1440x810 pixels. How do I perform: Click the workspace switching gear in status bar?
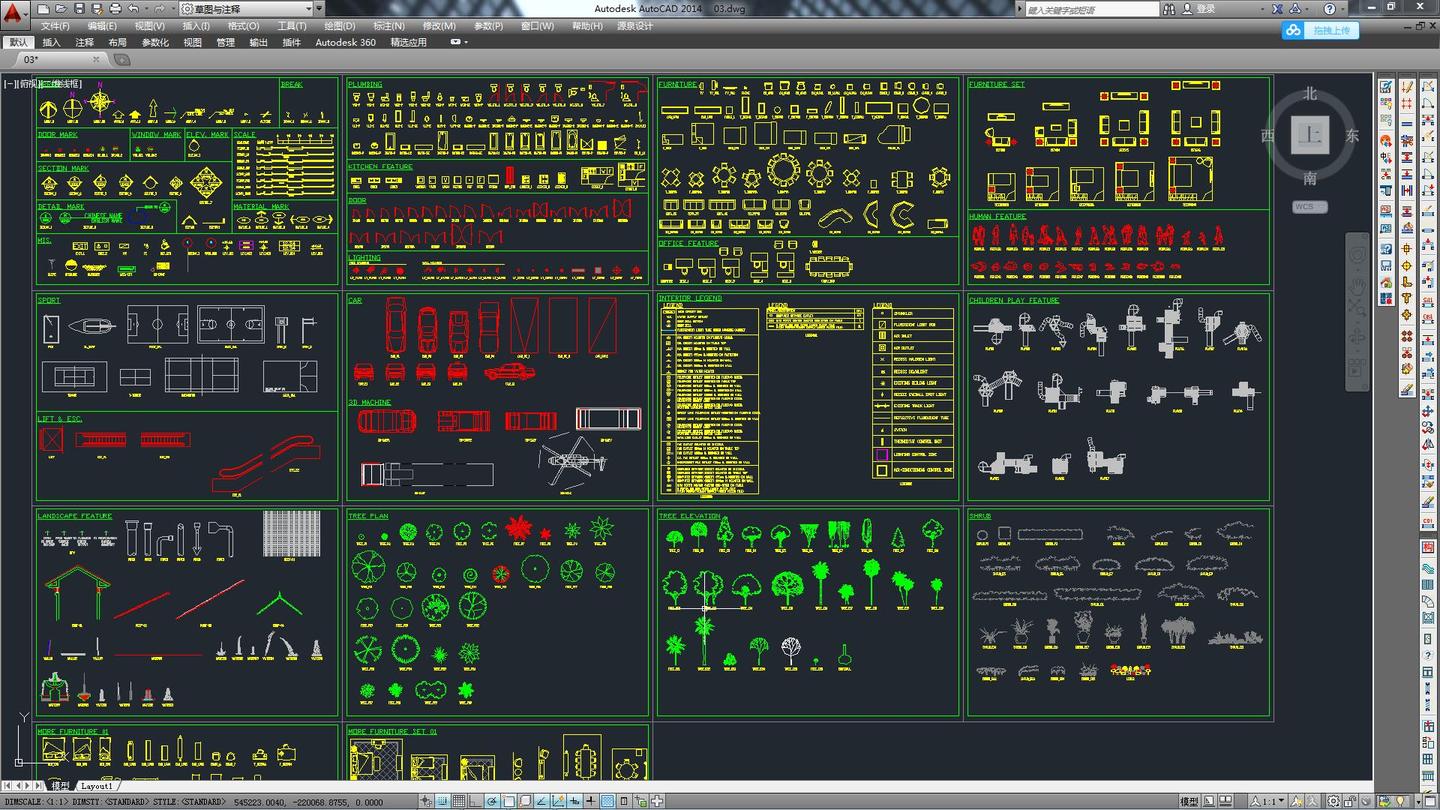tap(1334, 801)
